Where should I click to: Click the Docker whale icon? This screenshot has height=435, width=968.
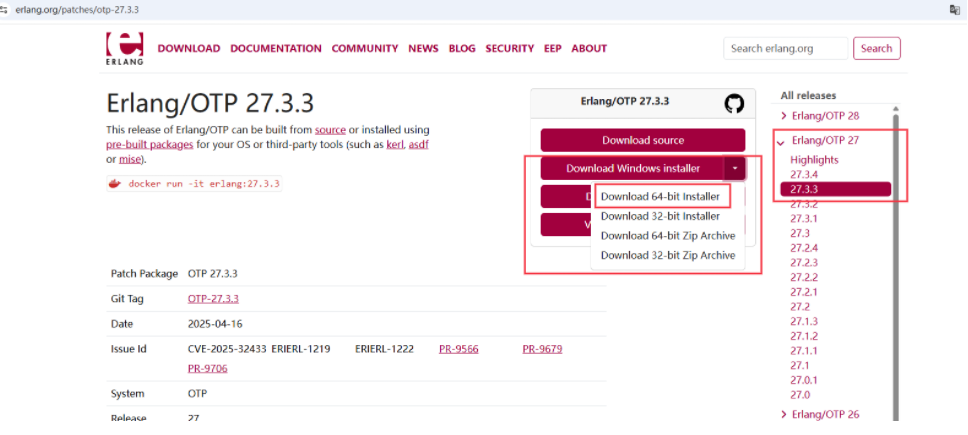click(x=115, y=183)
